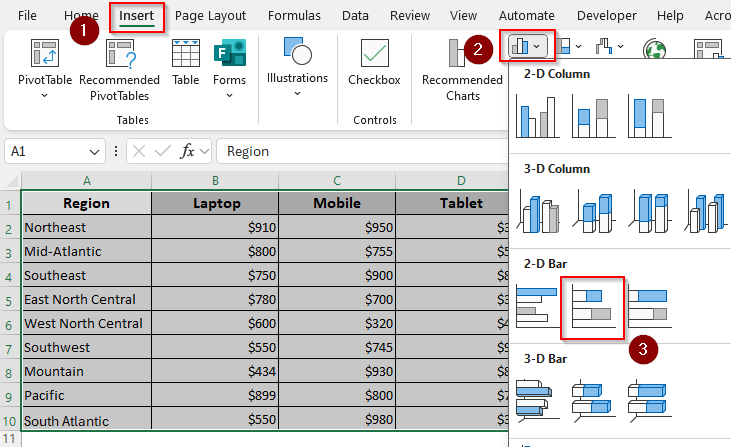Open the Illustrations gallery
The image size is (731, 447).
pyautogui.click(x=297, y=65)
